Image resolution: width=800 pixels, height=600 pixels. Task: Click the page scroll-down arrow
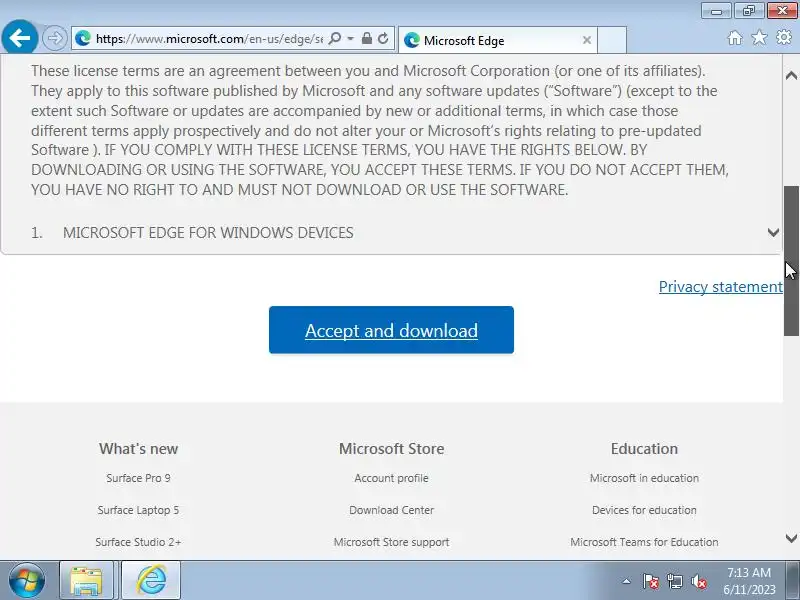tap(791, 538)
